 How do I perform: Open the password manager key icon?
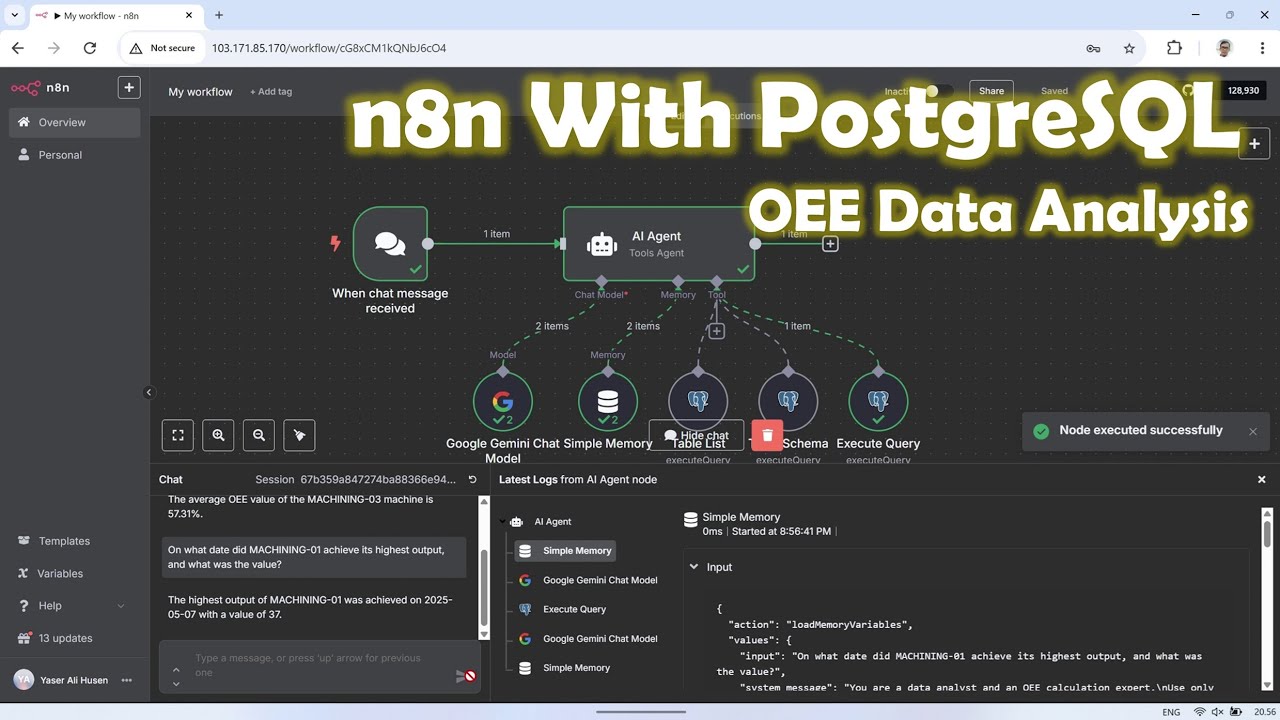1093,48
